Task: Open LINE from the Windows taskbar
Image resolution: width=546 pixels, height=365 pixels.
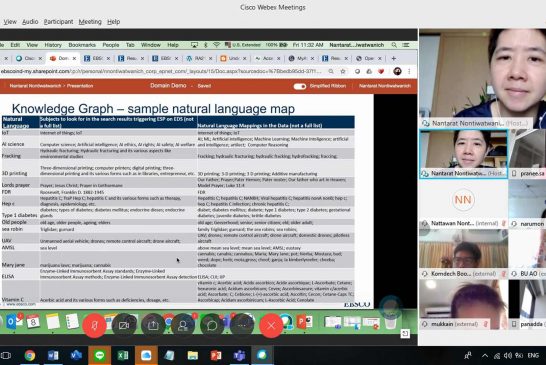Action: click(100, 356)
